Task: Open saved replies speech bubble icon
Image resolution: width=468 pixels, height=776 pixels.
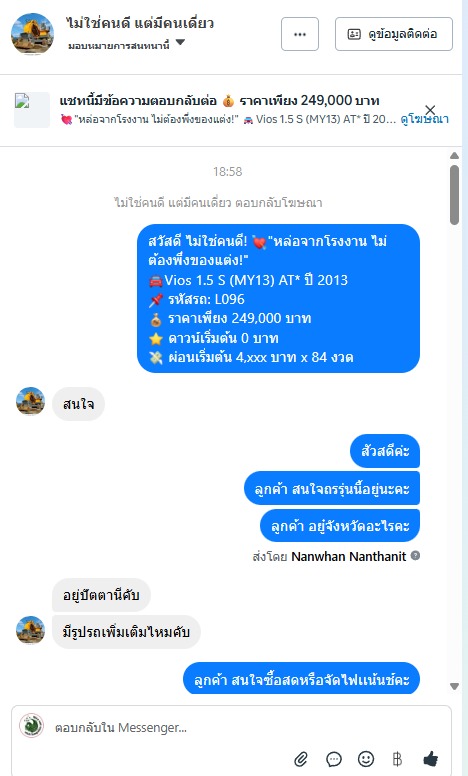Action: (334, 759)
